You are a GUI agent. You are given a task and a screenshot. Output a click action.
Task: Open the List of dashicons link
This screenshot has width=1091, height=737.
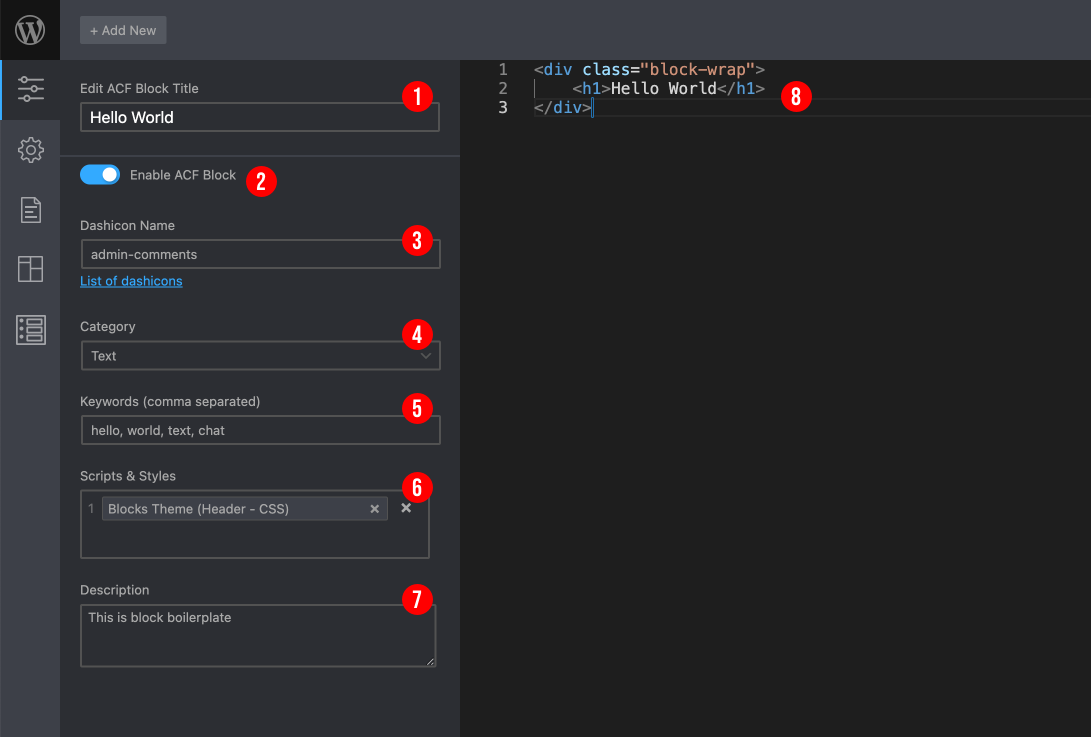click(x=131, y=281)
